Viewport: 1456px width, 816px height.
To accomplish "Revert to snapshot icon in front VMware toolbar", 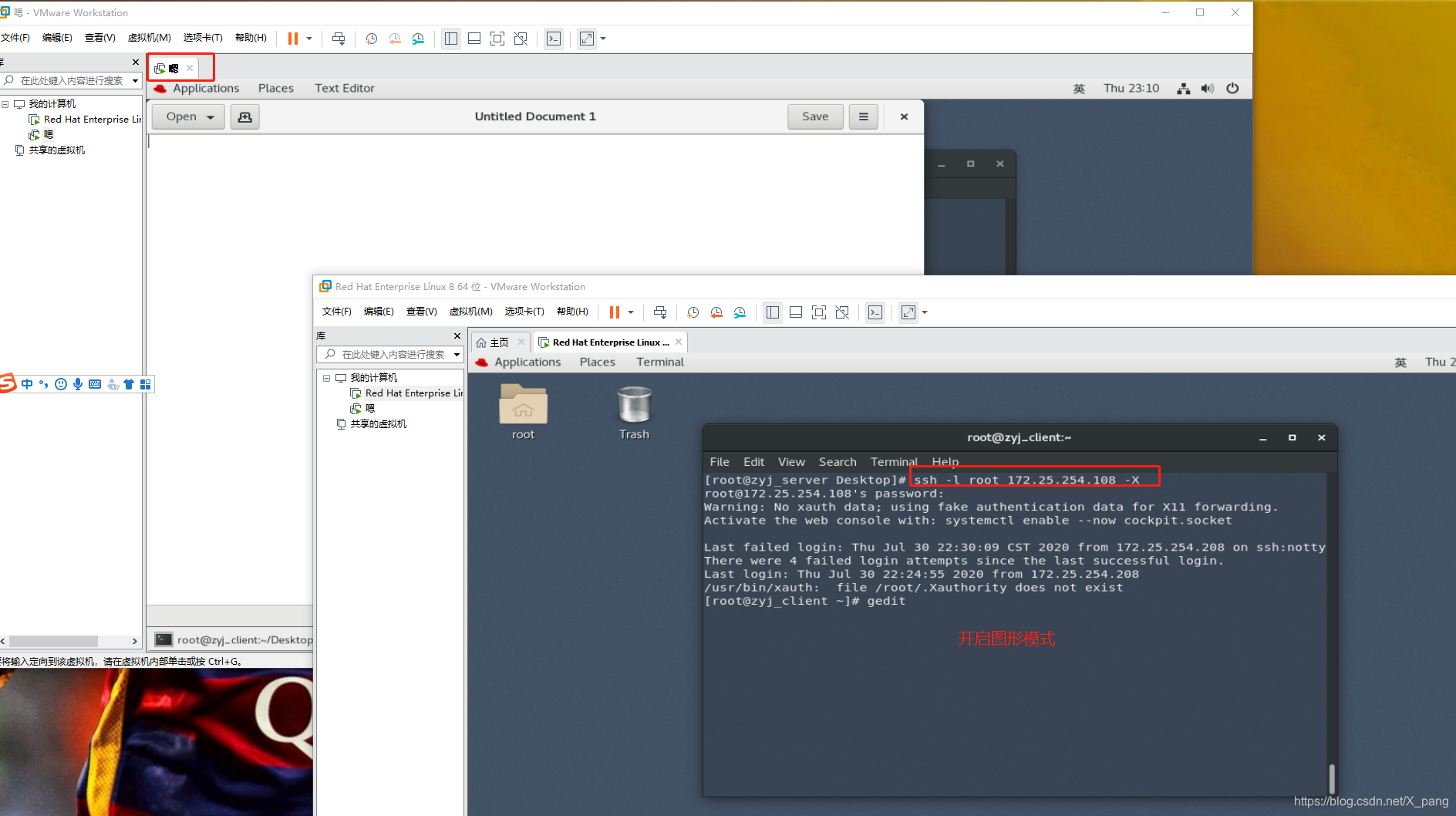I will click(x=716, y=312).
